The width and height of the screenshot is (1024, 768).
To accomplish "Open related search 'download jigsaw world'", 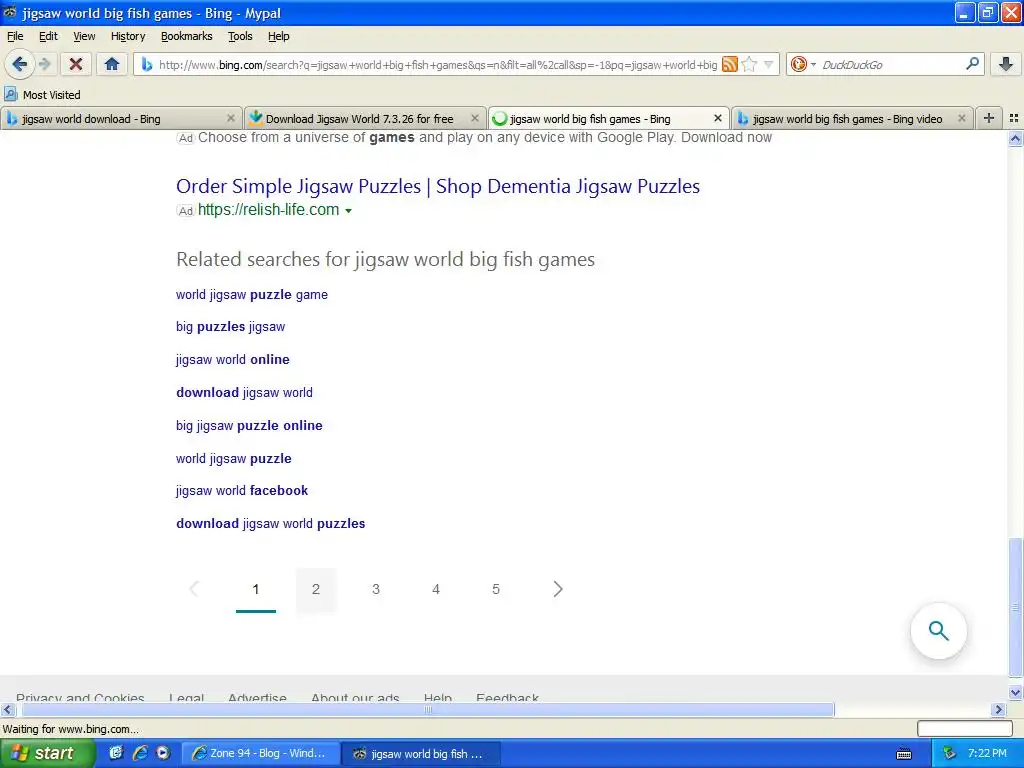I will 244,392.
